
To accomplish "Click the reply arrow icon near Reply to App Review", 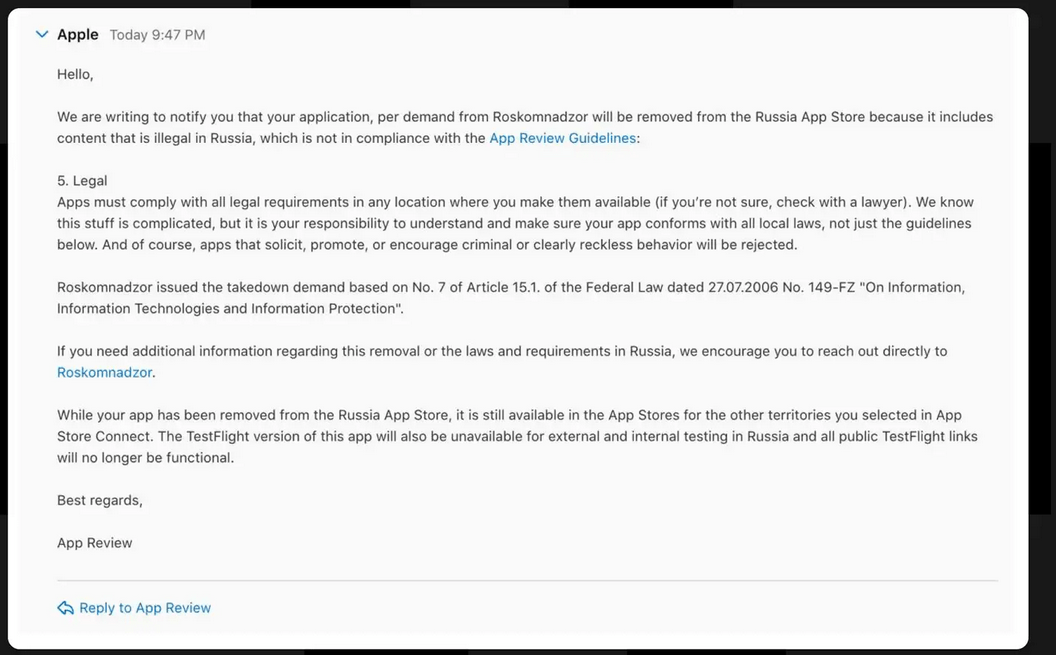I will point(65,607).
